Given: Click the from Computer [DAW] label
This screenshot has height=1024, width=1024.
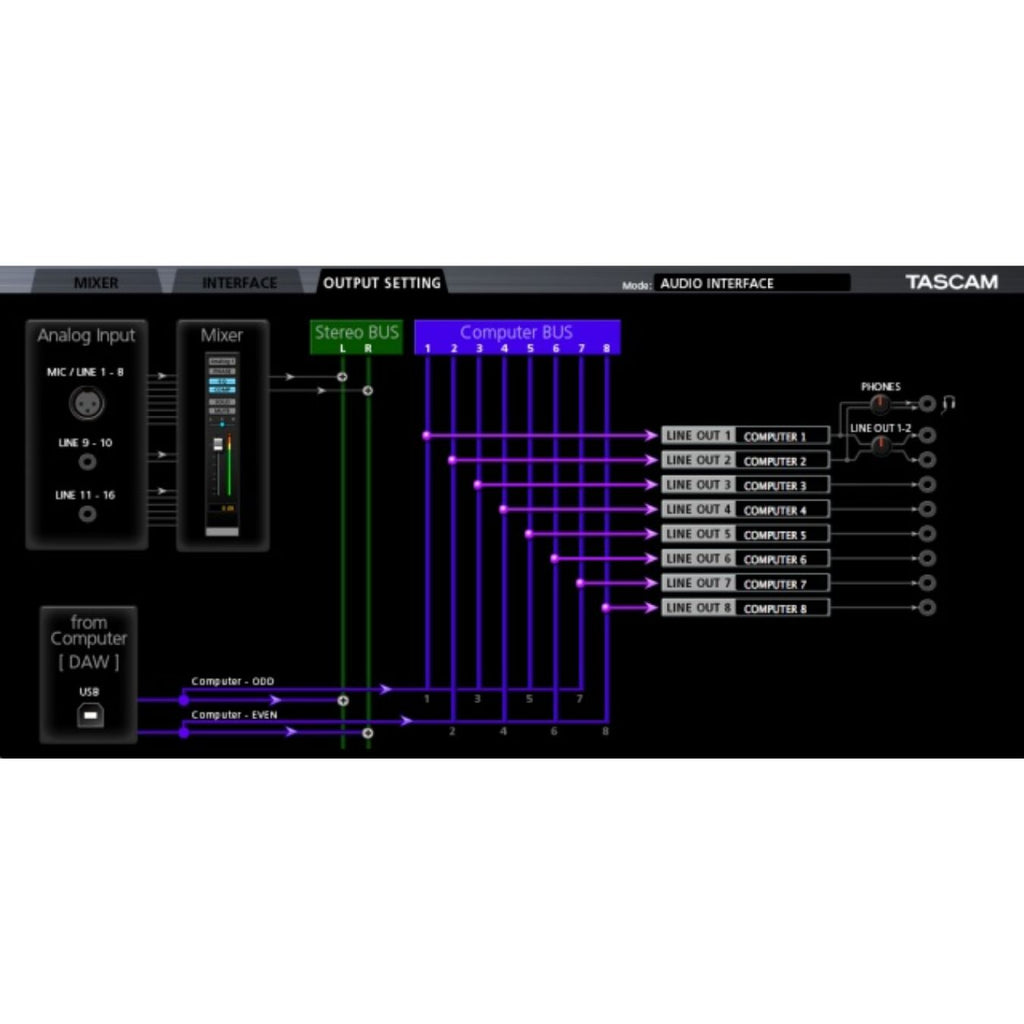Looking at the screenshot, I should tap(89, 643).
